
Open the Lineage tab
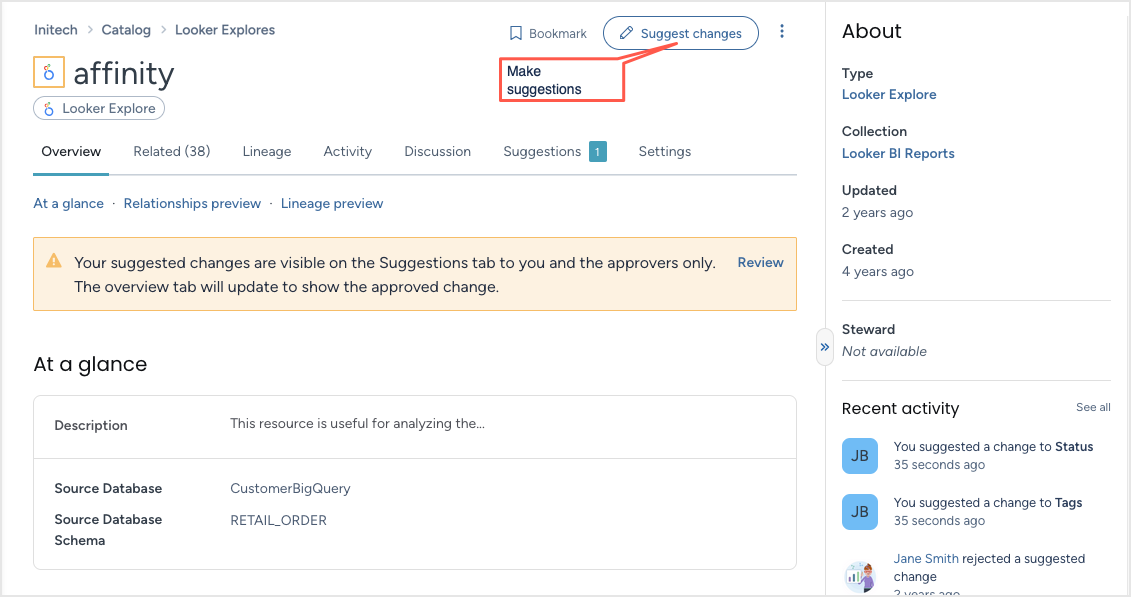pos(266,151)
